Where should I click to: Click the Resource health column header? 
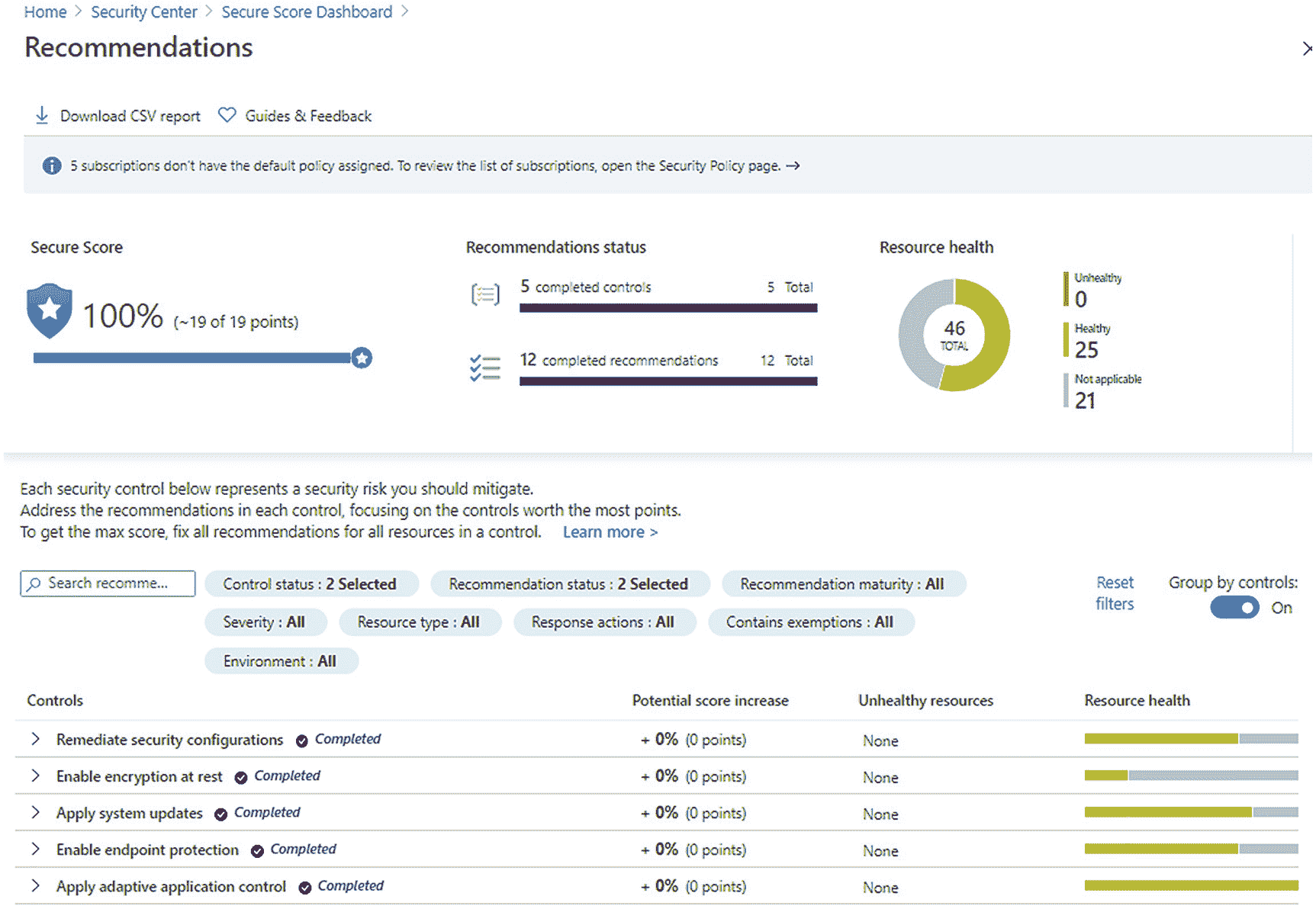(x=1137, y=701)
